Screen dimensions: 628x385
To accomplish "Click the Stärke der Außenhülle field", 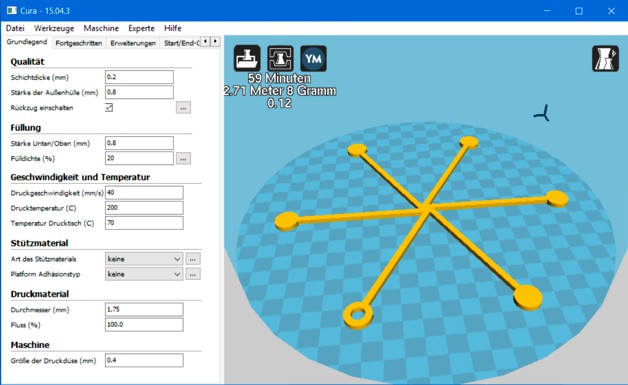I will tap(139, 92).
